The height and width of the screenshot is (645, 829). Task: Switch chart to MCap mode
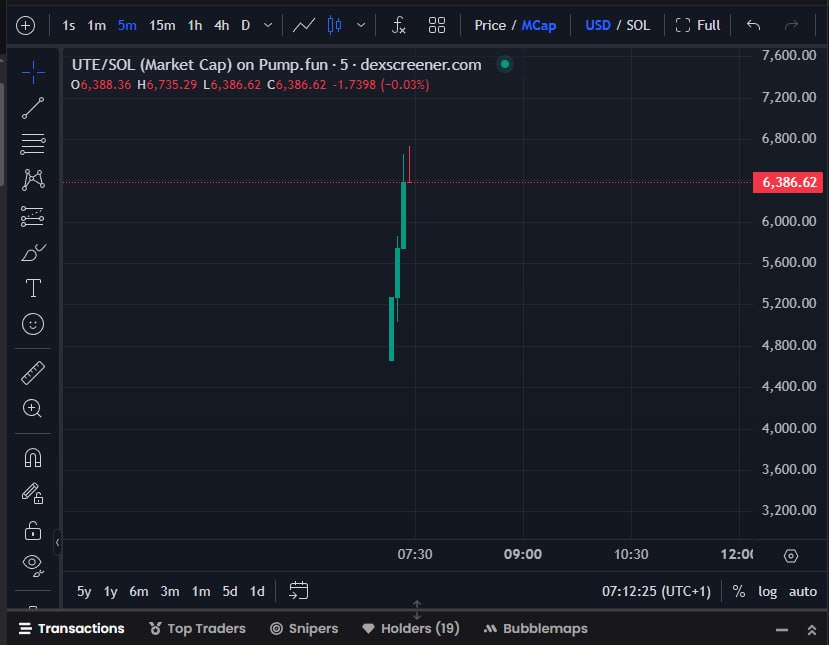point(539,25)
